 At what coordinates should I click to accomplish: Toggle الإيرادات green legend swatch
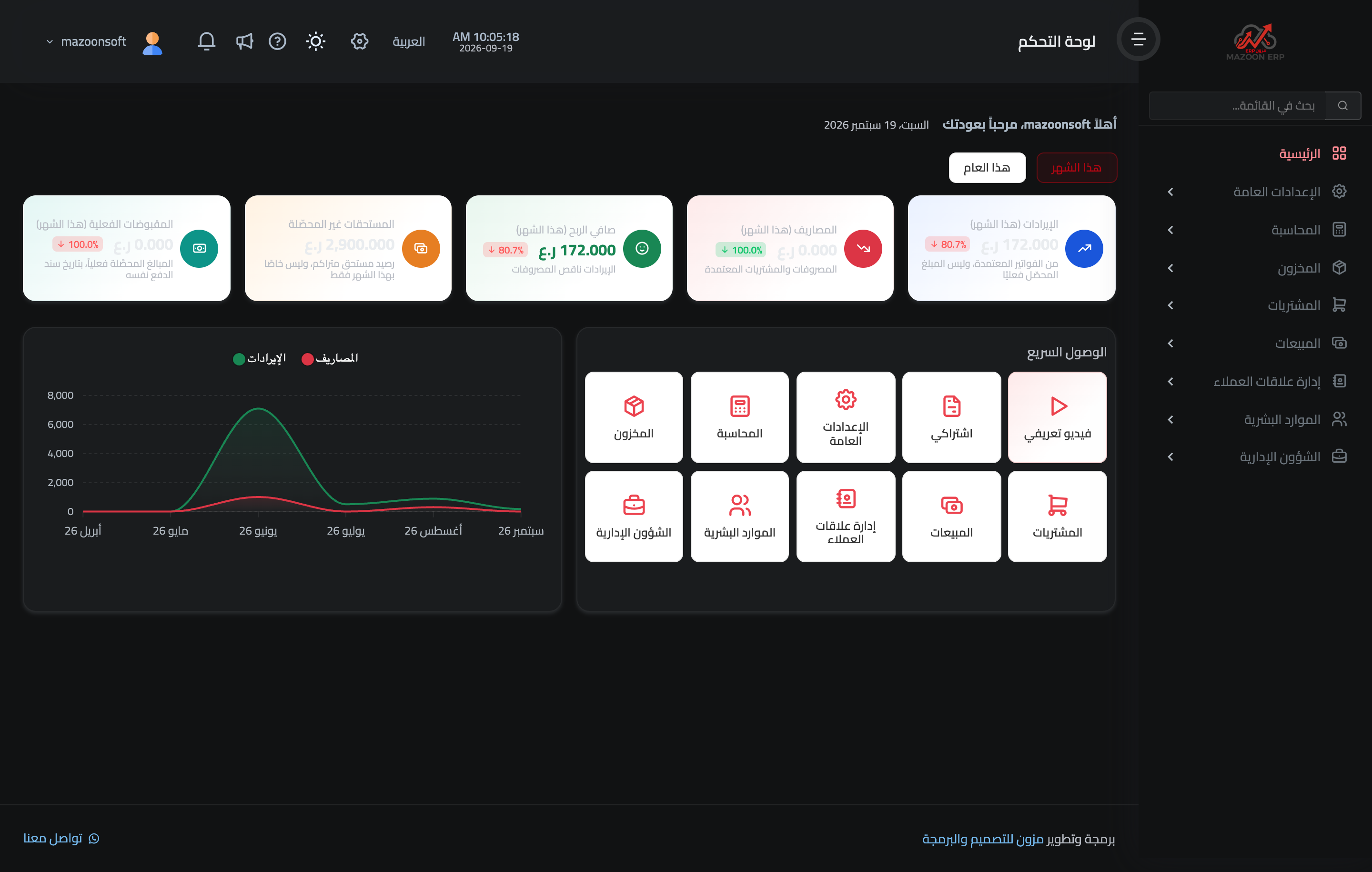coord(239,359)
